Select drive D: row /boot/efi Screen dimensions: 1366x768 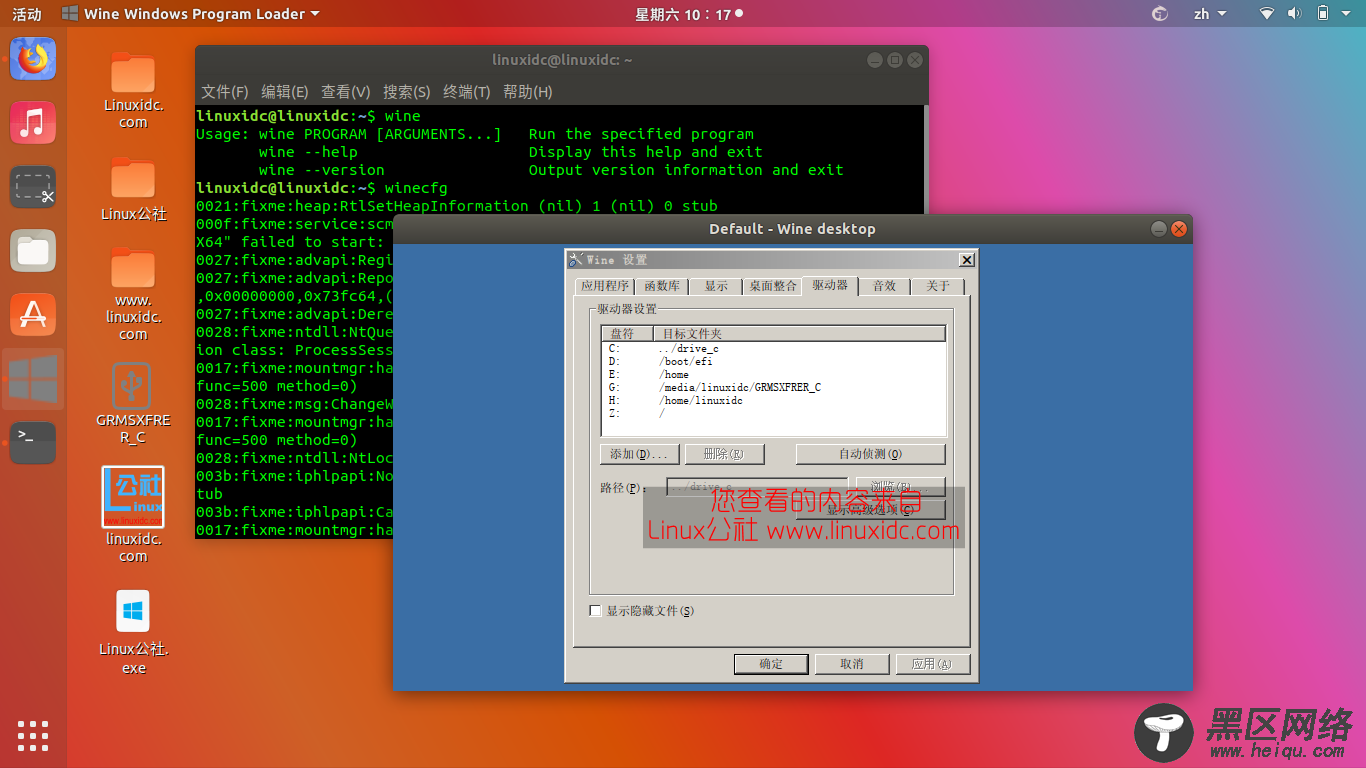[x=773, y=362]
